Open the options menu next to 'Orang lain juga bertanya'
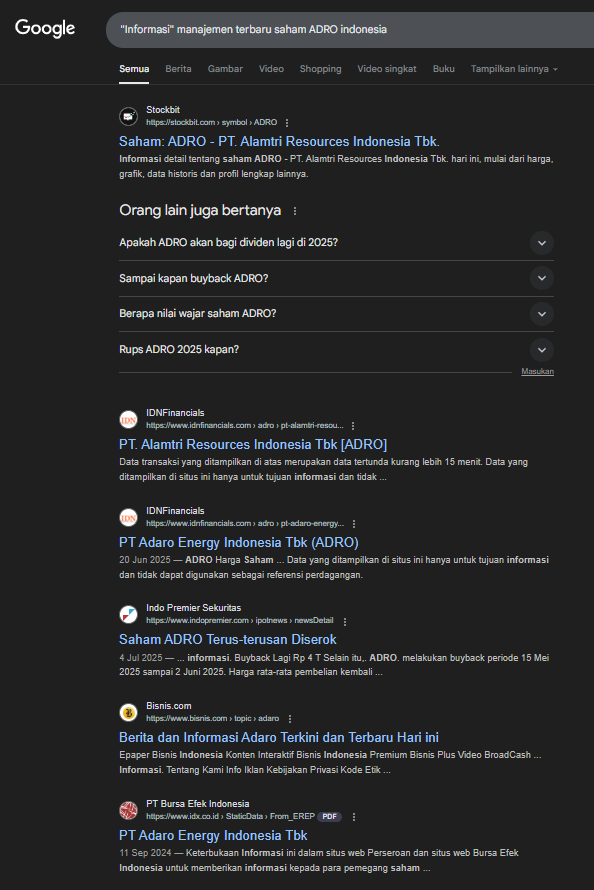Image resolution: width=594 pixels, height=890 pixels. [x=295, y=211]
